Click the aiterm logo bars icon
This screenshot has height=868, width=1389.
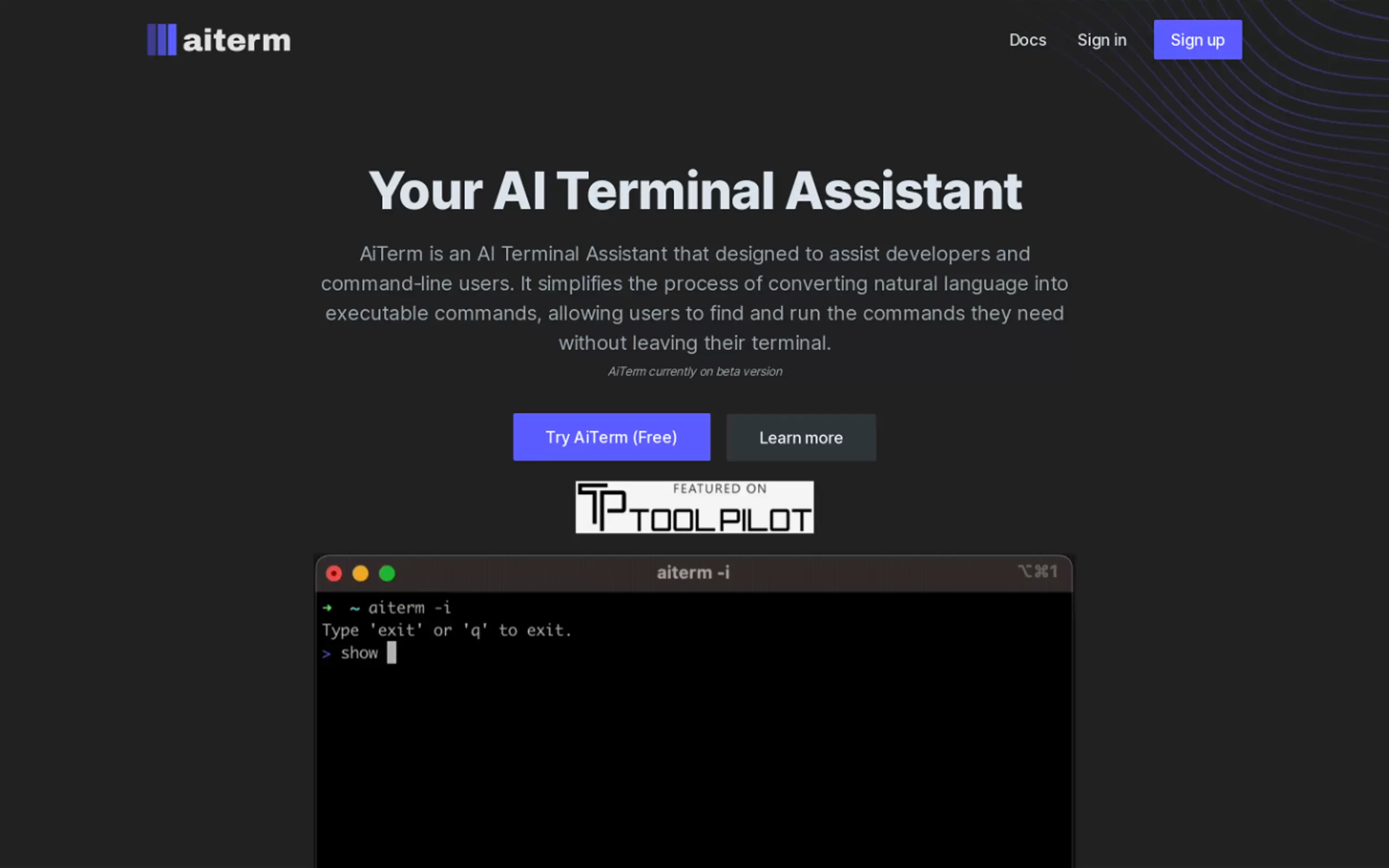click(162, 39)
